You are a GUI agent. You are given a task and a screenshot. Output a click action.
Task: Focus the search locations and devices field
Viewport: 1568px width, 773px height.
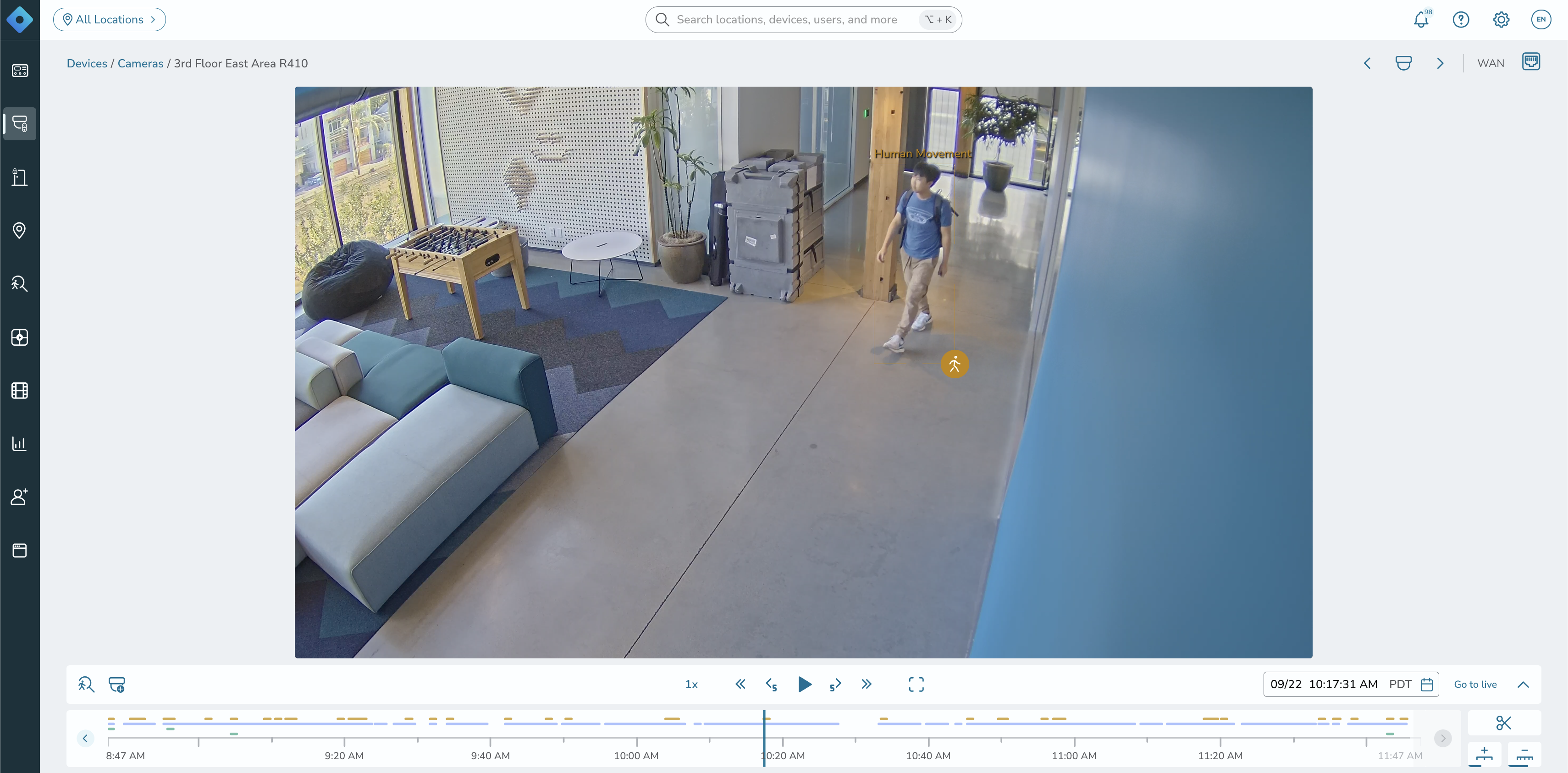pyautogui.click(x=803, y=19)
